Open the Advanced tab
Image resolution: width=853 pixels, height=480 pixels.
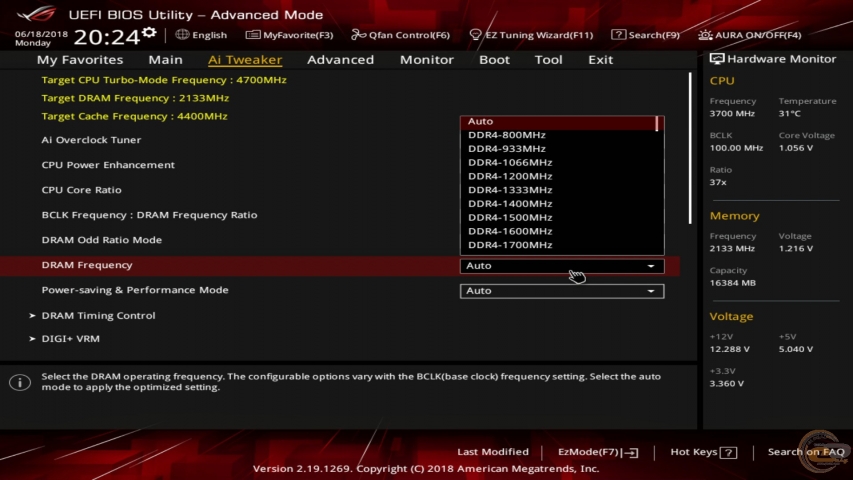click(341, 59)
